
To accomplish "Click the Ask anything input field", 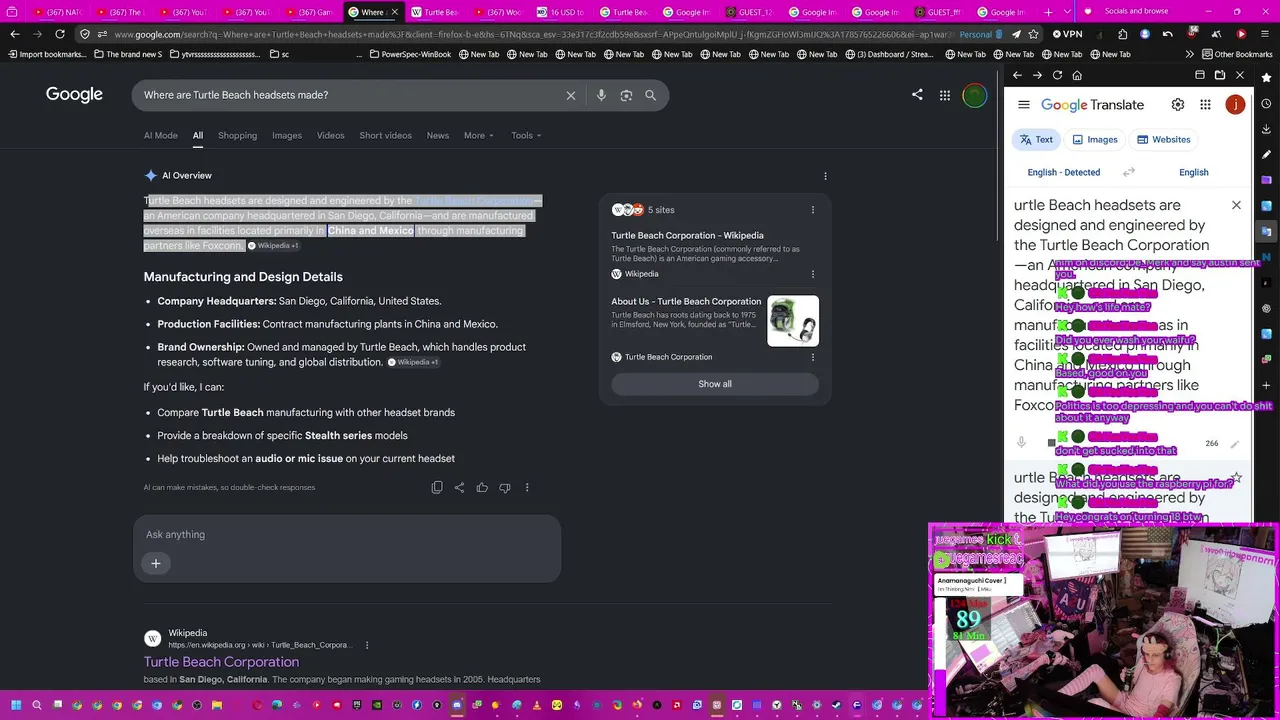I will coord(347,534).
